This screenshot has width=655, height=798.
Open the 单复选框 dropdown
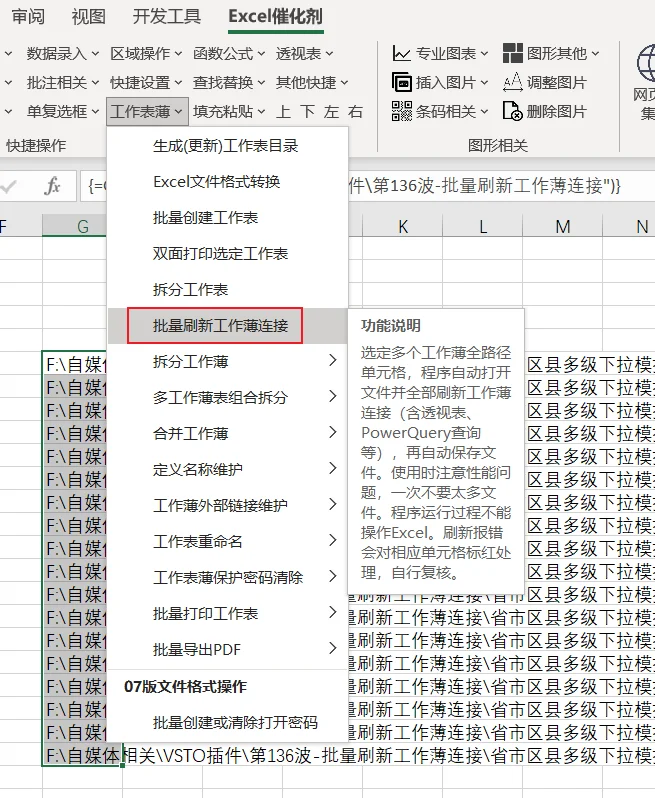(63, 111)
